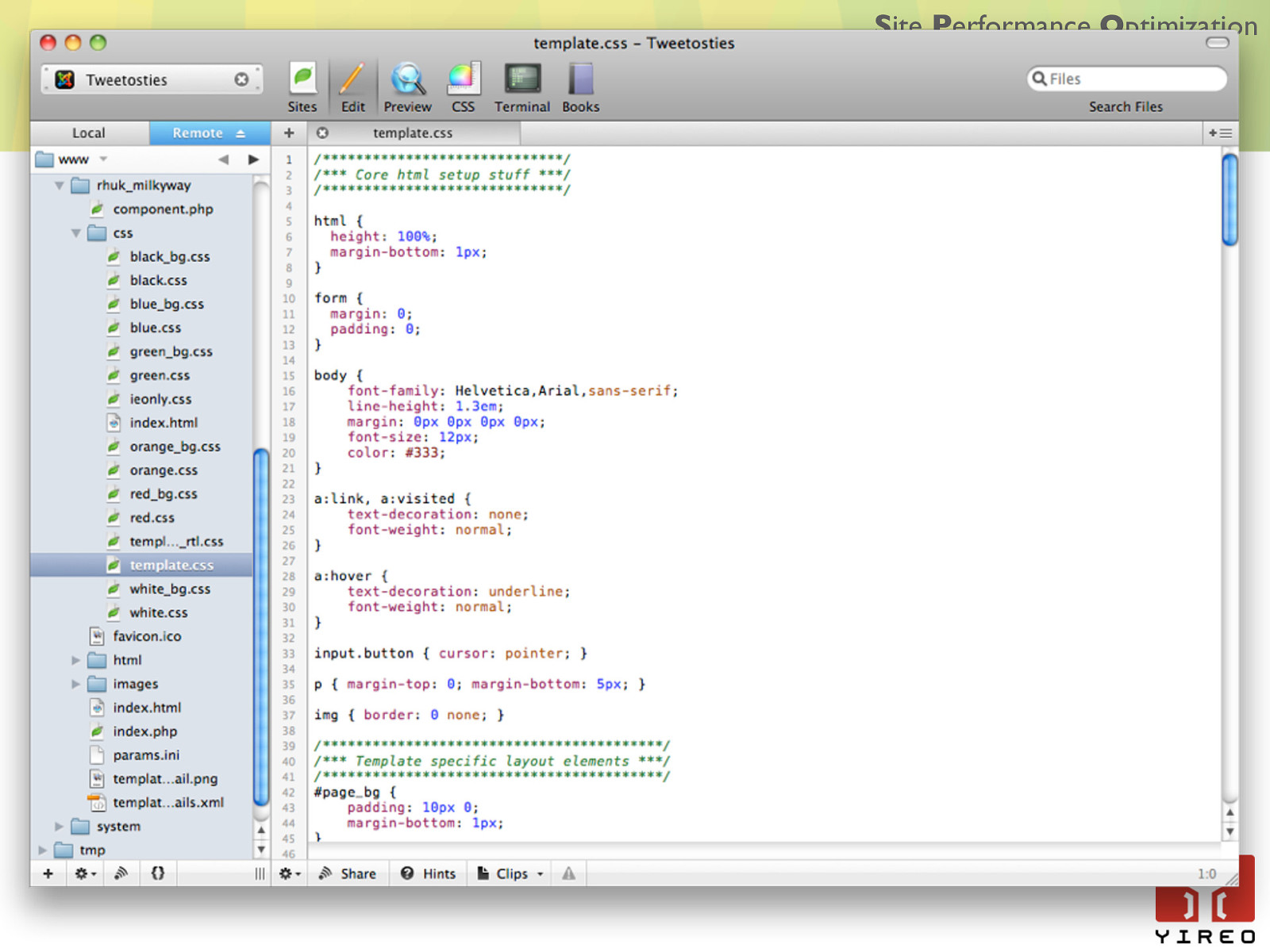
Task: Click the sidebar resize grip icon
Action: pos(260,873)
